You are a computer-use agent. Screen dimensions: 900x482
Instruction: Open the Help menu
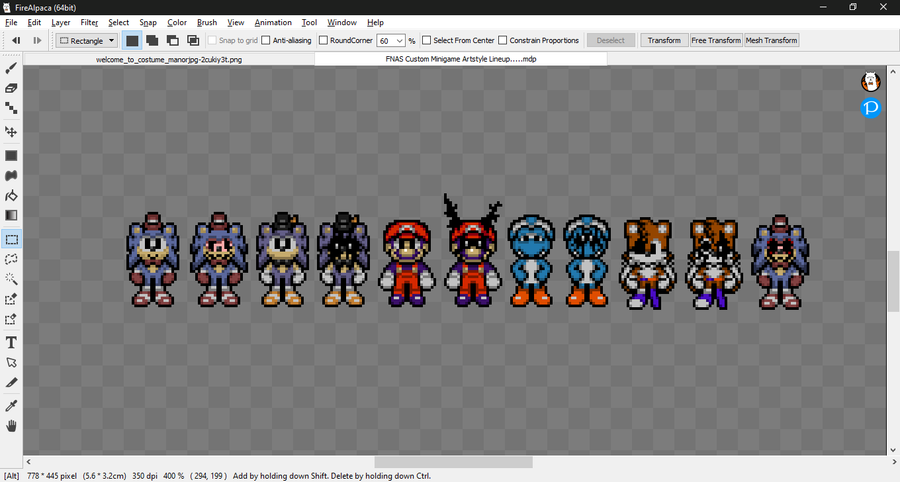[x=375, y=22]
